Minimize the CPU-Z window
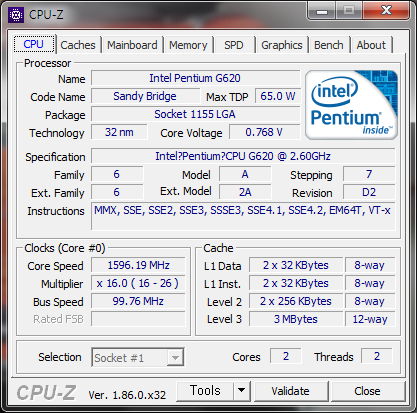417x413 pixels. pyautogui.click(x=321, y=11)
